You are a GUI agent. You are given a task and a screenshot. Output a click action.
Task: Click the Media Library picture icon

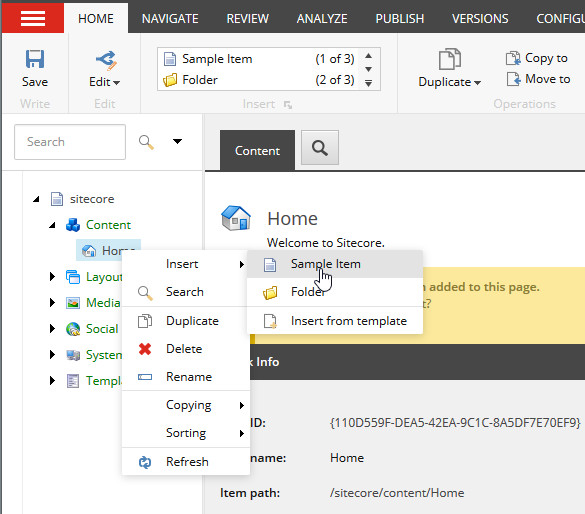pos(73,303)
